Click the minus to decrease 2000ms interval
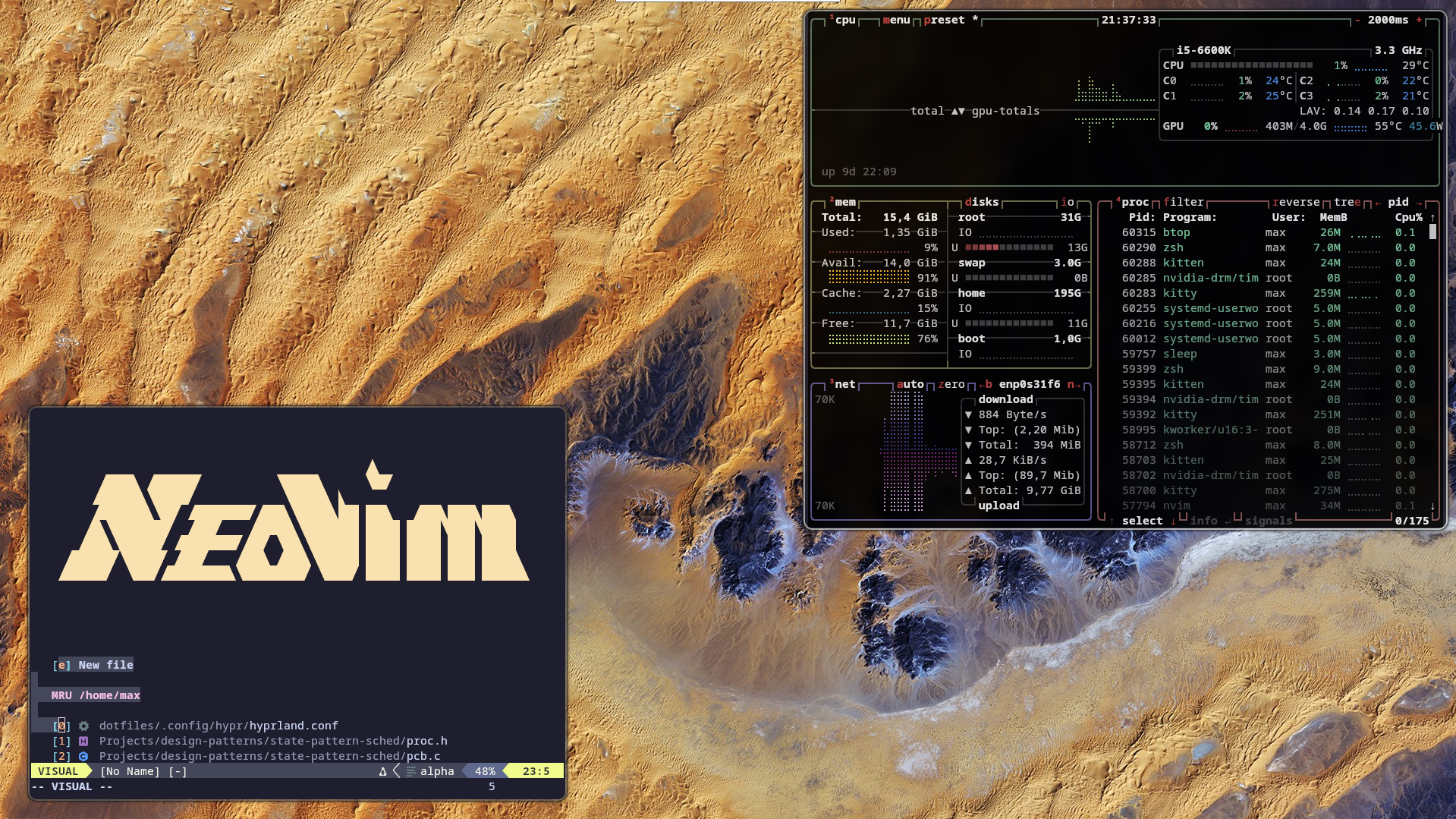The height and width of the screenshot is (819, 1456). pos(1357,20)
